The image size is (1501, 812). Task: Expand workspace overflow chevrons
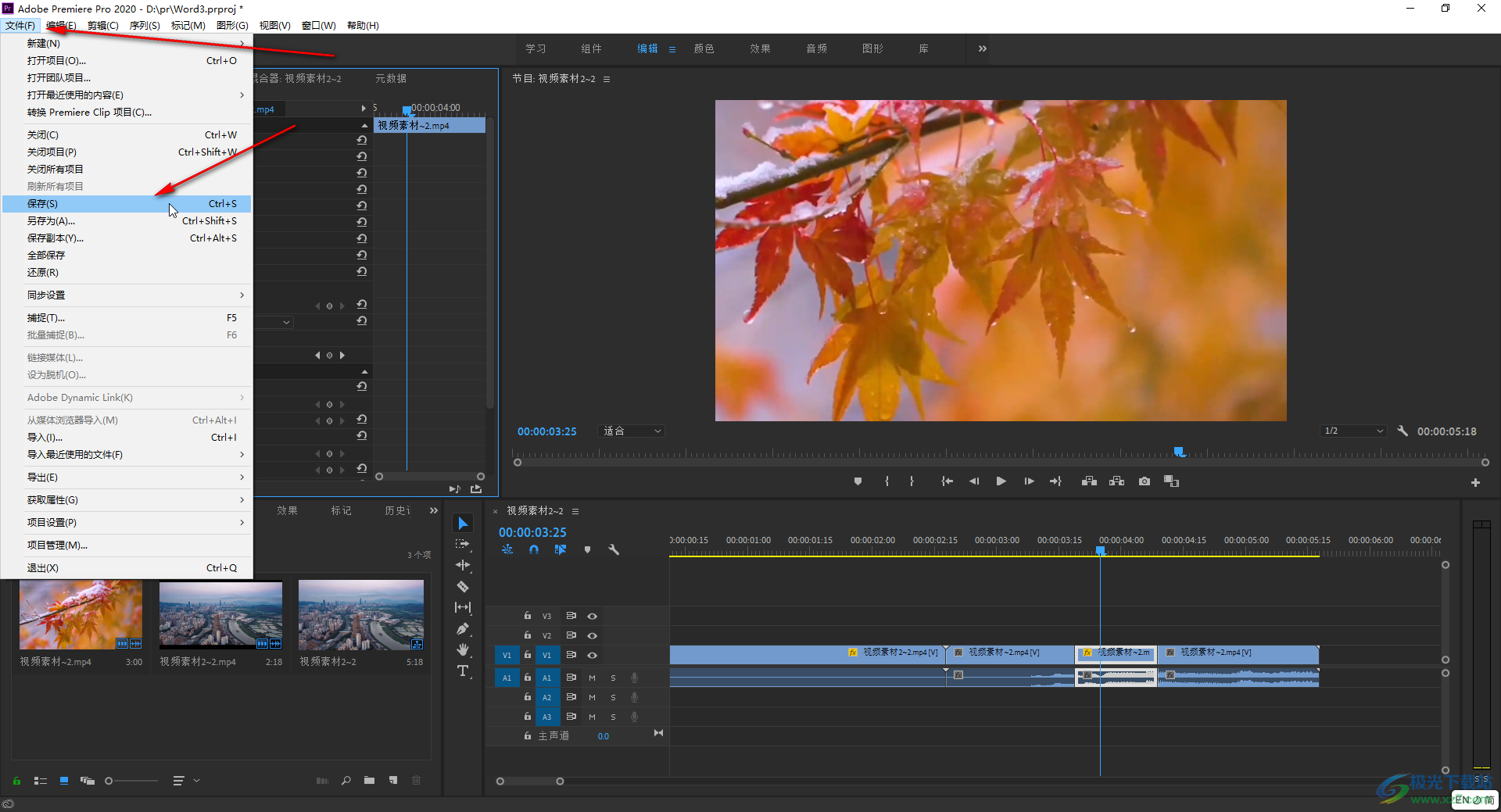[983, 48]
